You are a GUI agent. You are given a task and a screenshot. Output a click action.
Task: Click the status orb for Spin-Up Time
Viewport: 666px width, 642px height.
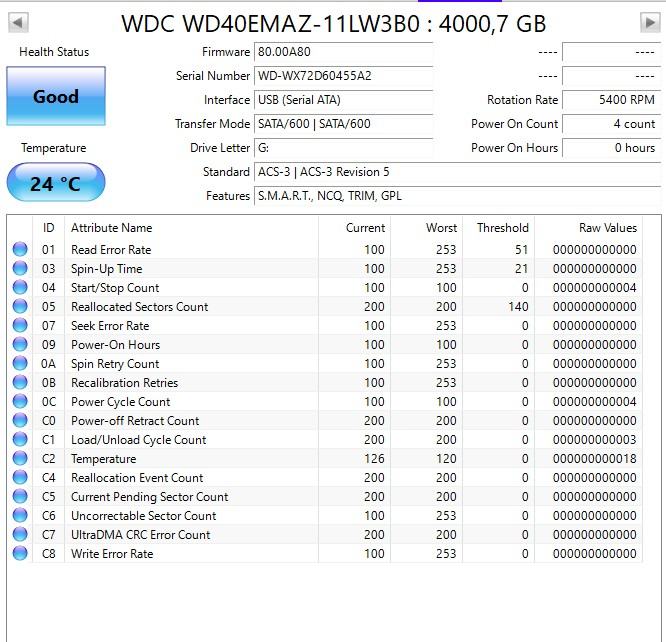click(x=20, y=269)
